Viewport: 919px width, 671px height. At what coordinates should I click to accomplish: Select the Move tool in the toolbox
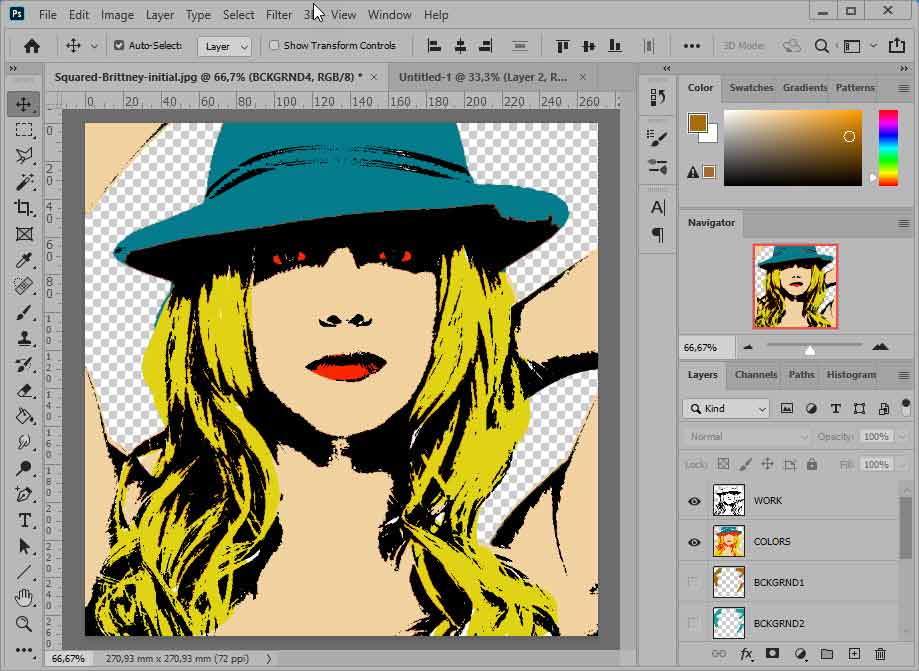coord(23,104)
